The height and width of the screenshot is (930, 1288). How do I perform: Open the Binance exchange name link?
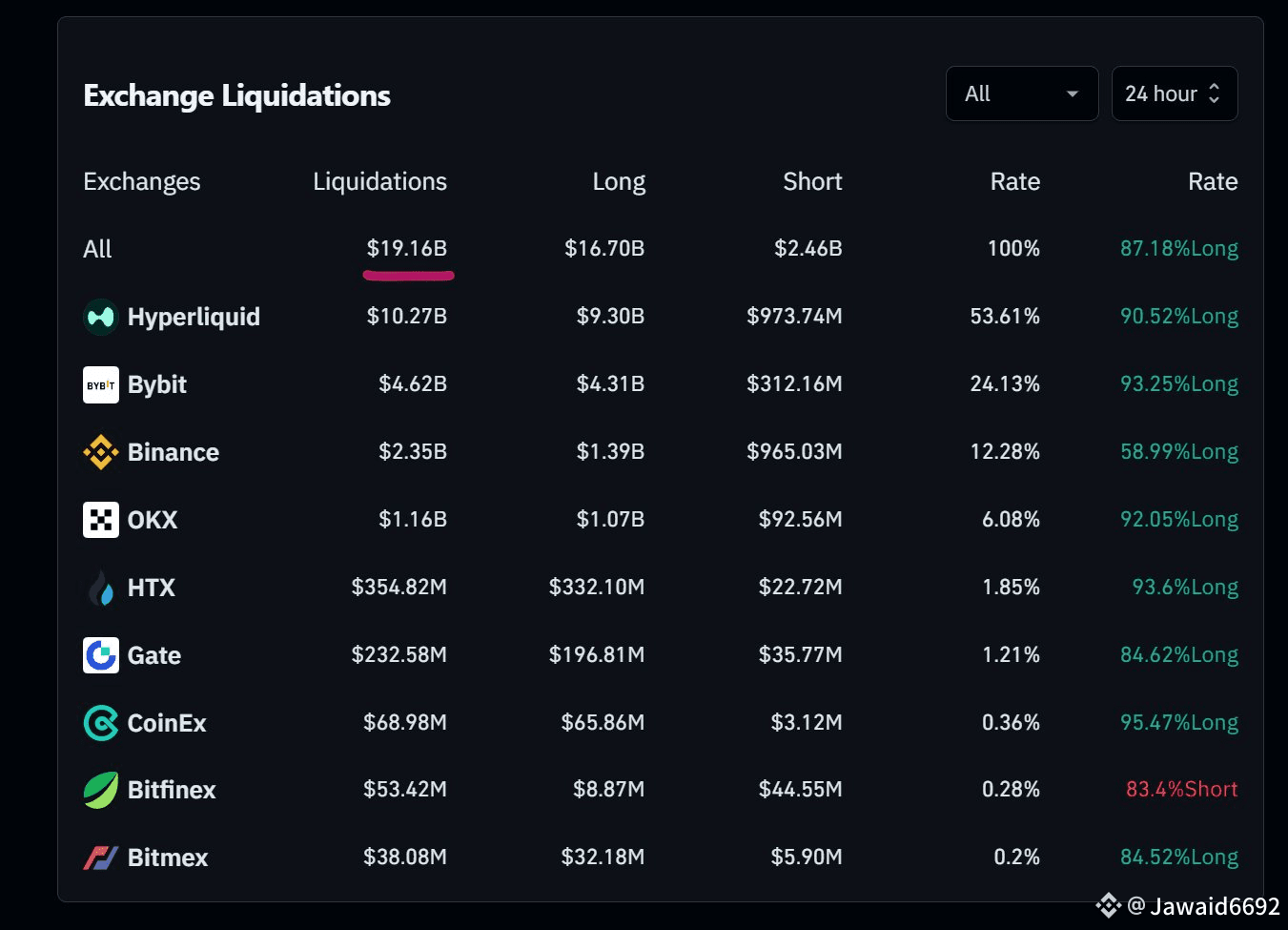(x=174, y=452)
